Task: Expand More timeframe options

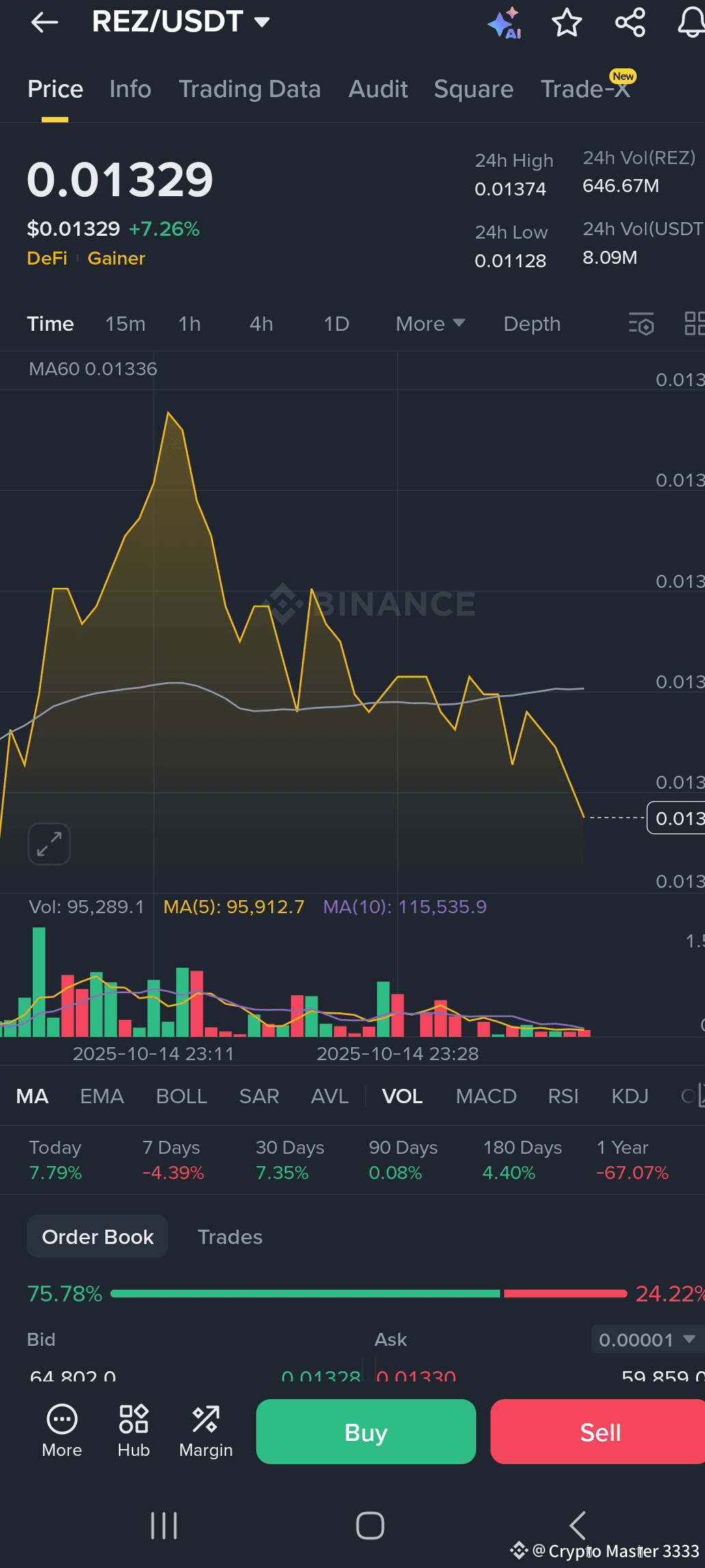Action: pyautogui.click(x=430, y=324)
